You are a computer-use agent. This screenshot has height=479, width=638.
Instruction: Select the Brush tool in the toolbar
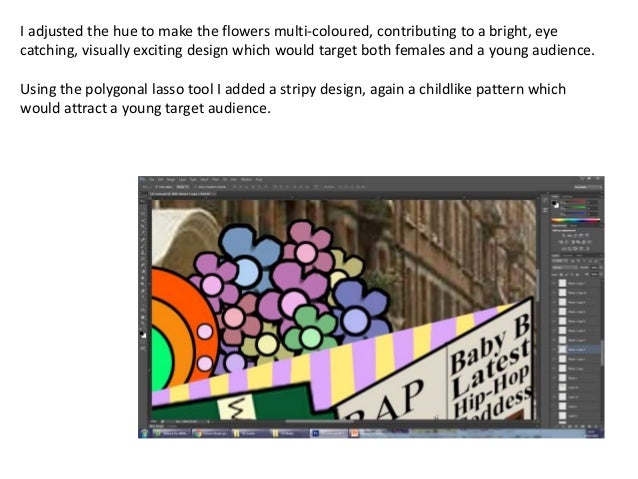tap(143, 246)
